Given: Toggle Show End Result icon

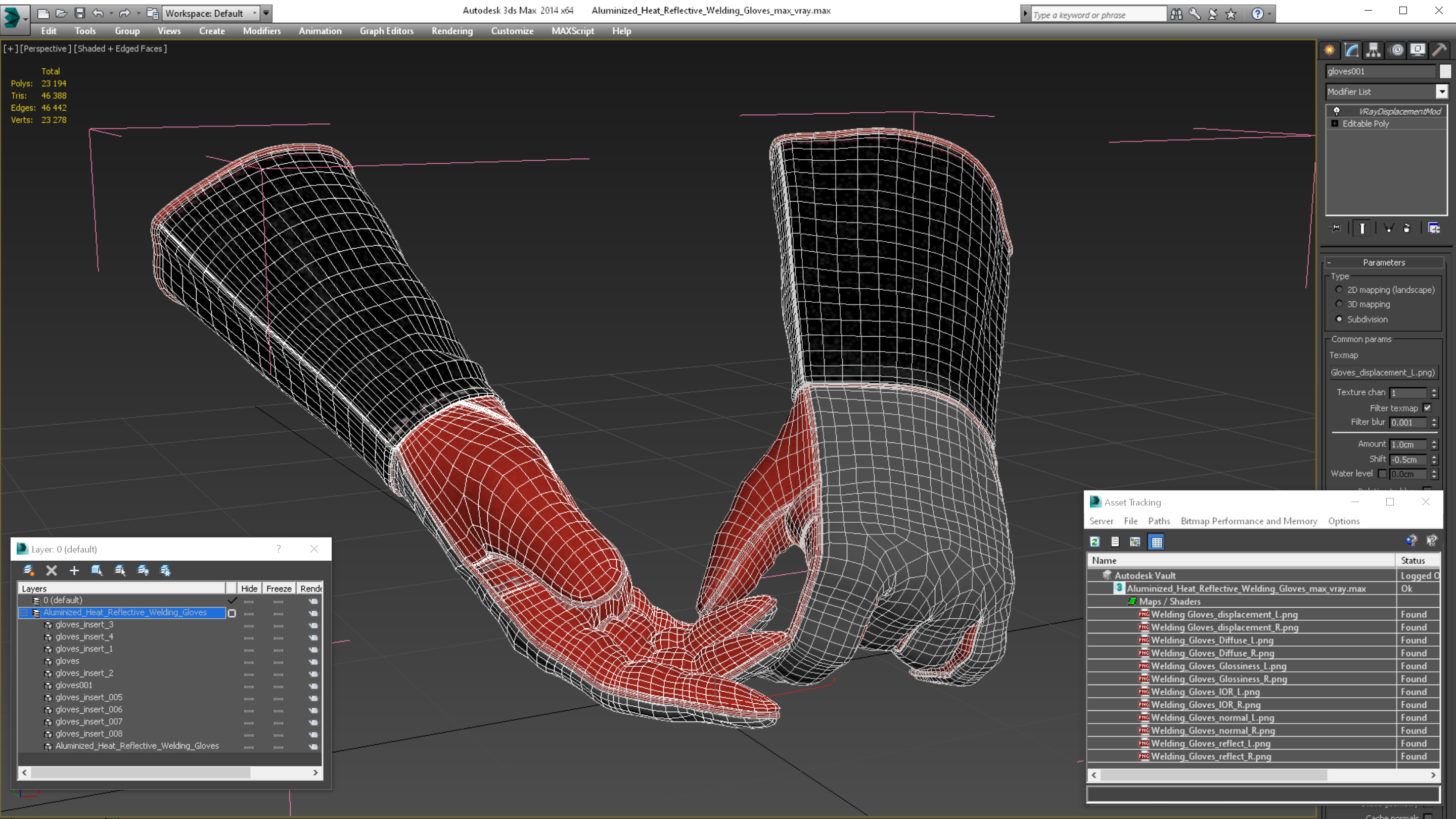Looking at the screenshot, I should point(1362,229).
